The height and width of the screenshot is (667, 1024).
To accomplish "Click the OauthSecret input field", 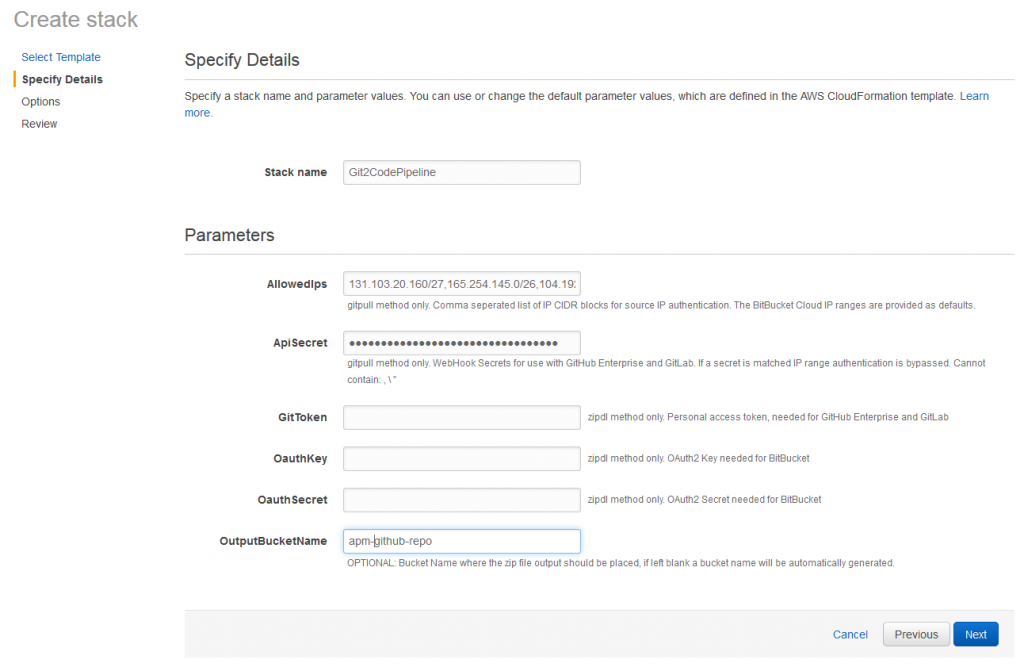I will (461, 499).
